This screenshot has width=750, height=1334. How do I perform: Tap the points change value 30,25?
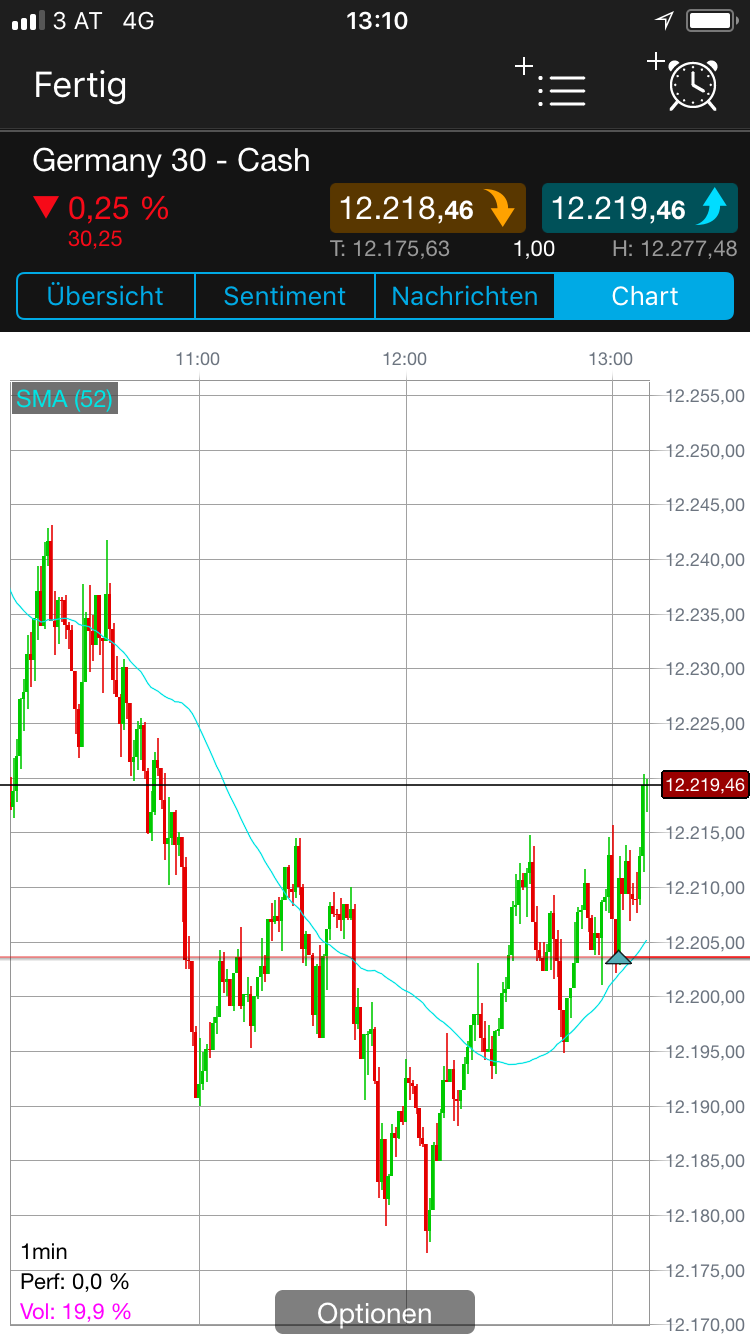click(x=95, y=238)
